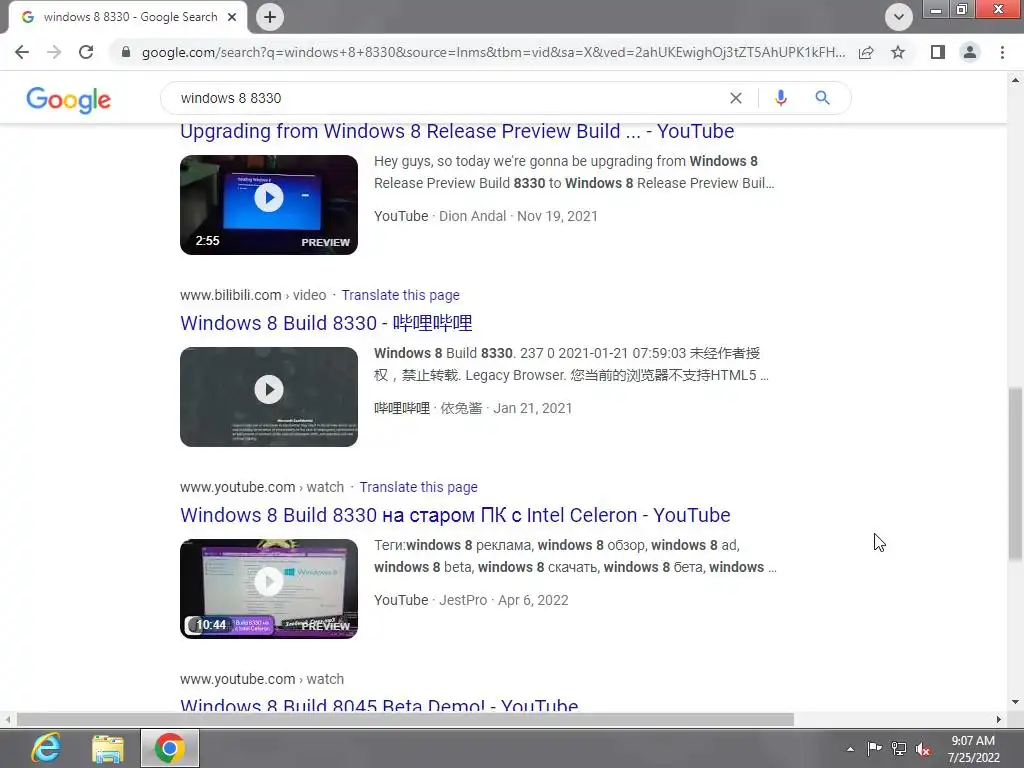Viewport: 1024px width, 768px height.
Task: Open a new browser tab
Action: pyautogui.click(x=270, y=17)
